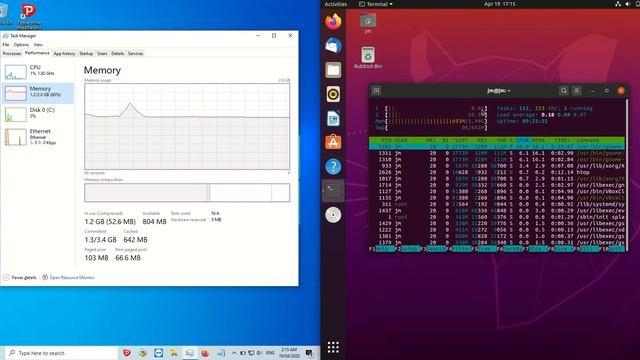Viewport: 640px width, 360px height.
Task: Sort htop by the CPU% column header
Action: coord(522,140)
